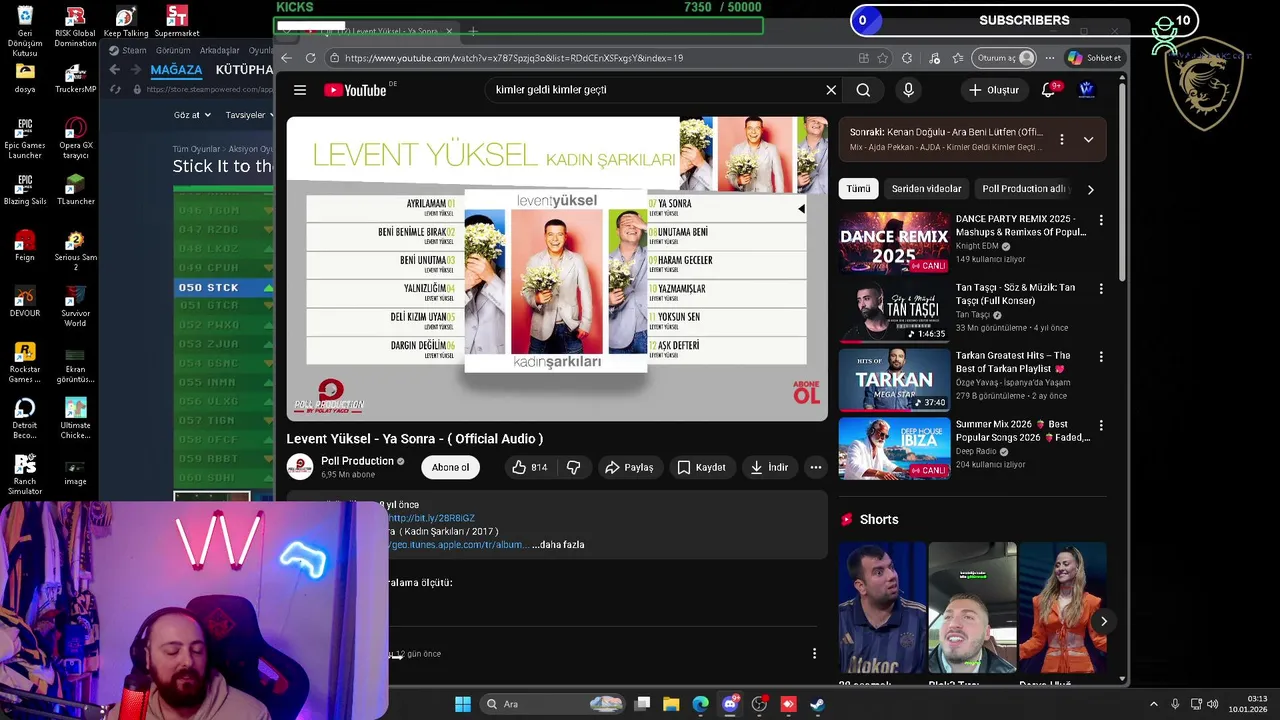Open the YouTube account avatar menu
Screen dimensions: 1280x720
[1087, 90]
